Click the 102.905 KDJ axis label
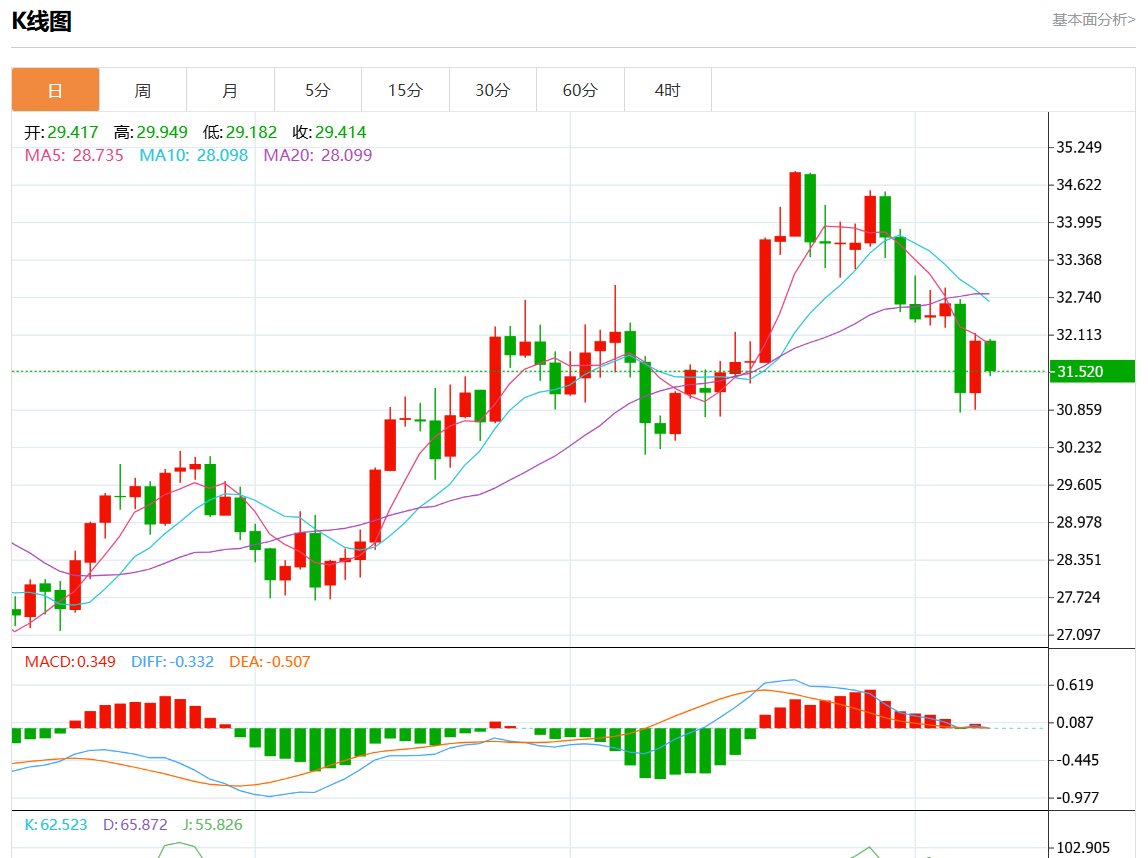 coord(1083,848)
